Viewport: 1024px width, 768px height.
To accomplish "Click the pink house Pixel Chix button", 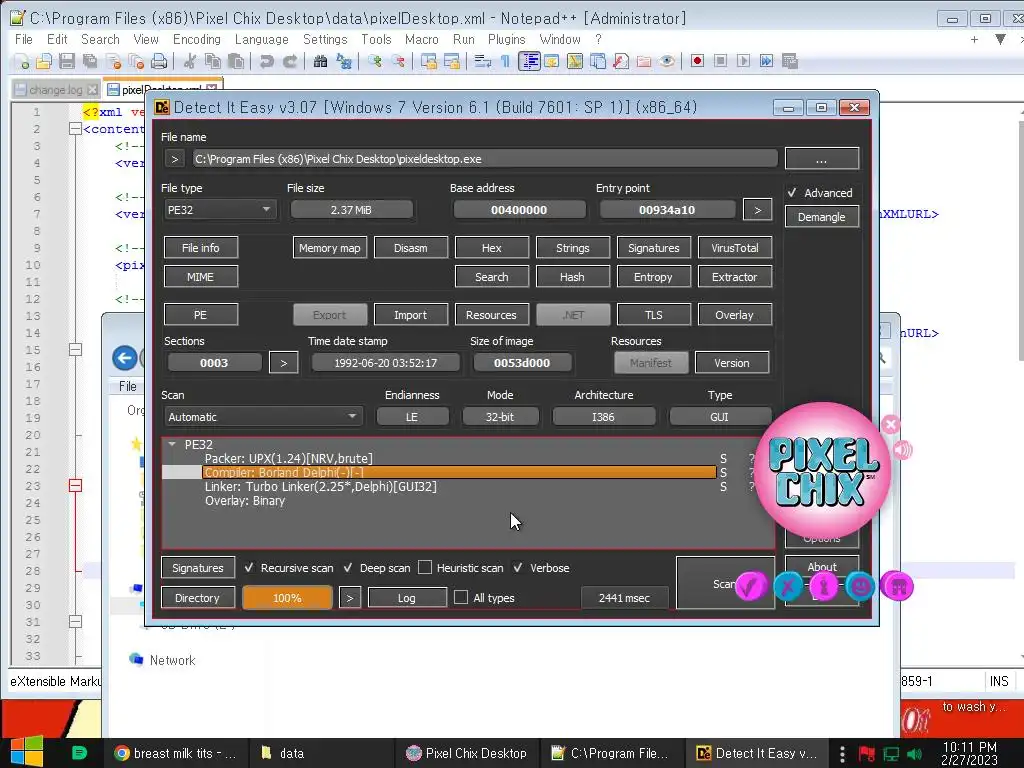I will tap(897, 586).
